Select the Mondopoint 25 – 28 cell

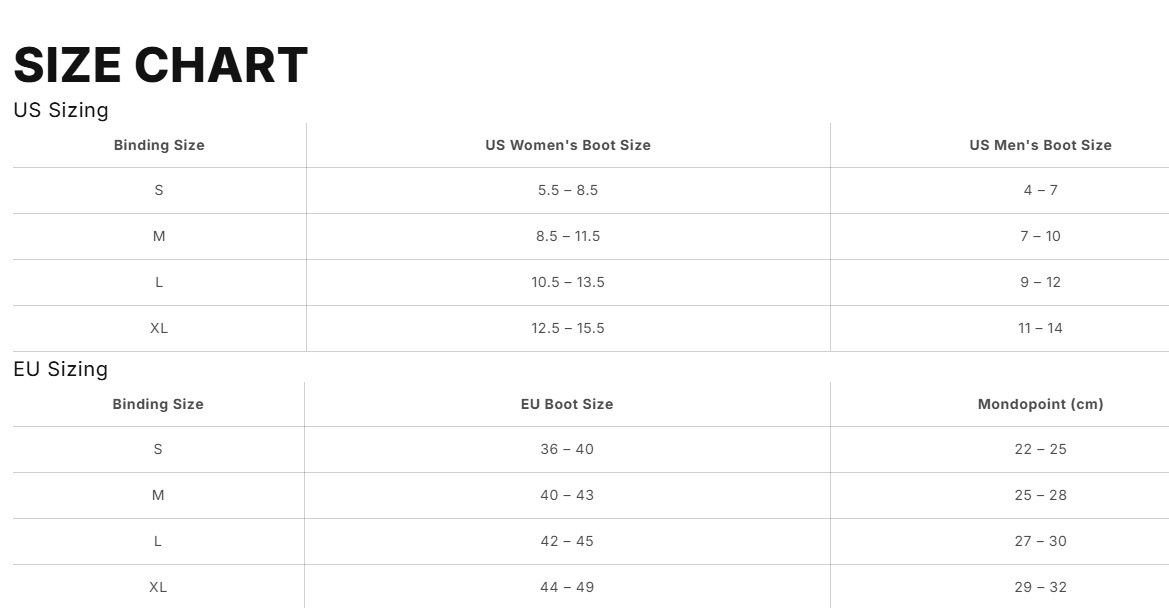[x=1040, y=495]
